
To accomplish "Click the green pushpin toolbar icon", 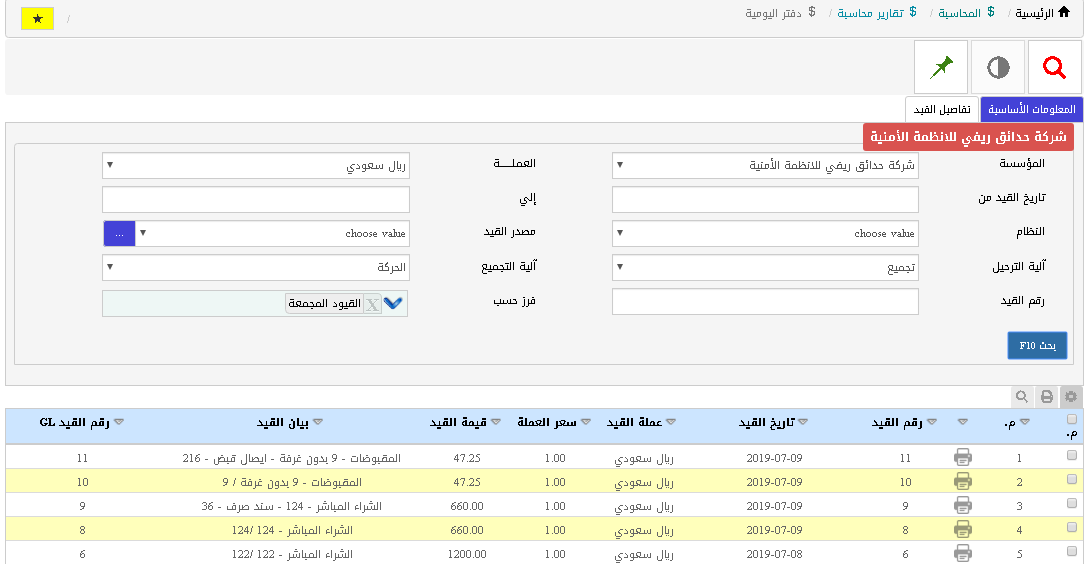I will 941,68.
